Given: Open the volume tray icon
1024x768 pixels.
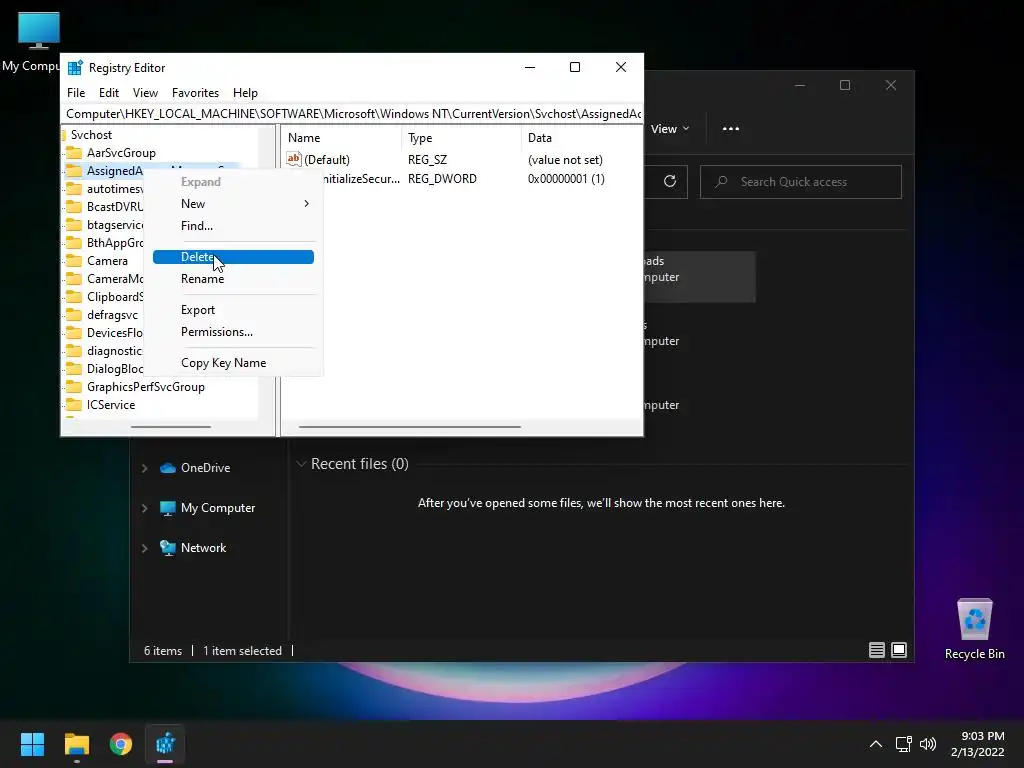Looking at the screenshot, I should [x=927, y=744].
